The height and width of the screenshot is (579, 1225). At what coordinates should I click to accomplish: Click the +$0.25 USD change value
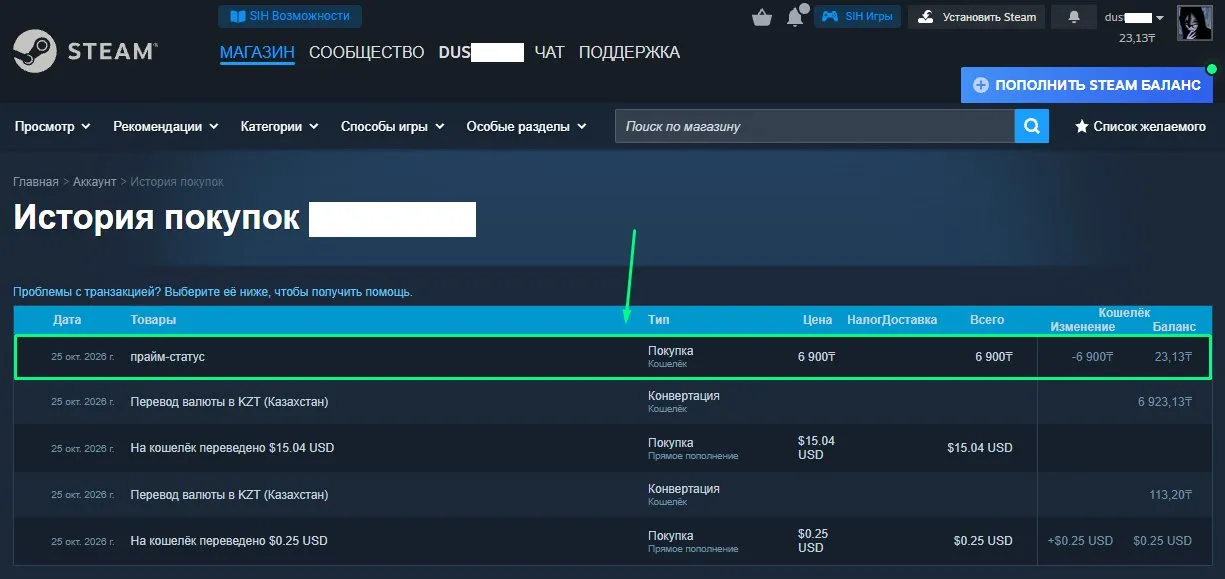(1079, 541)
